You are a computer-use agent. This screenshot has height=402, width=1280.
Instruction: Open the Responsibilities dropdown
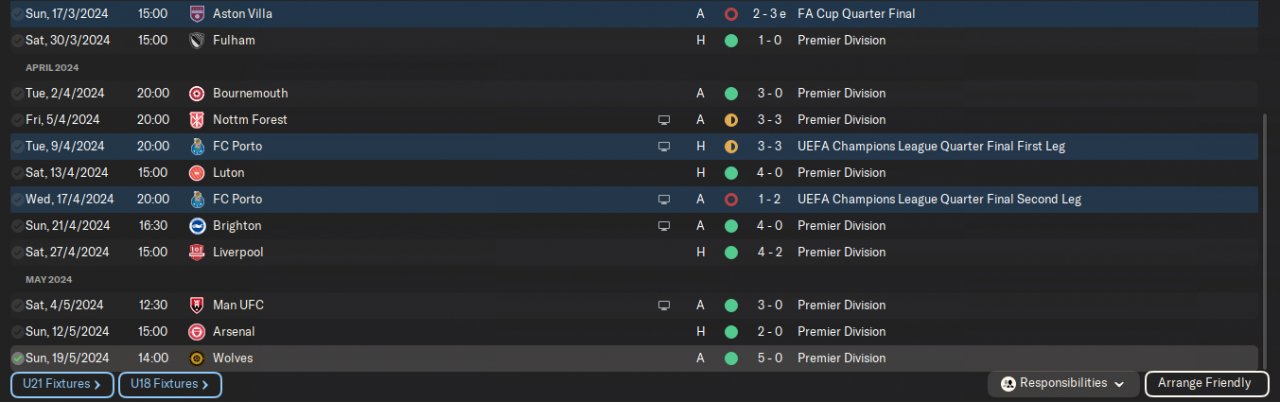(1063, 383)
